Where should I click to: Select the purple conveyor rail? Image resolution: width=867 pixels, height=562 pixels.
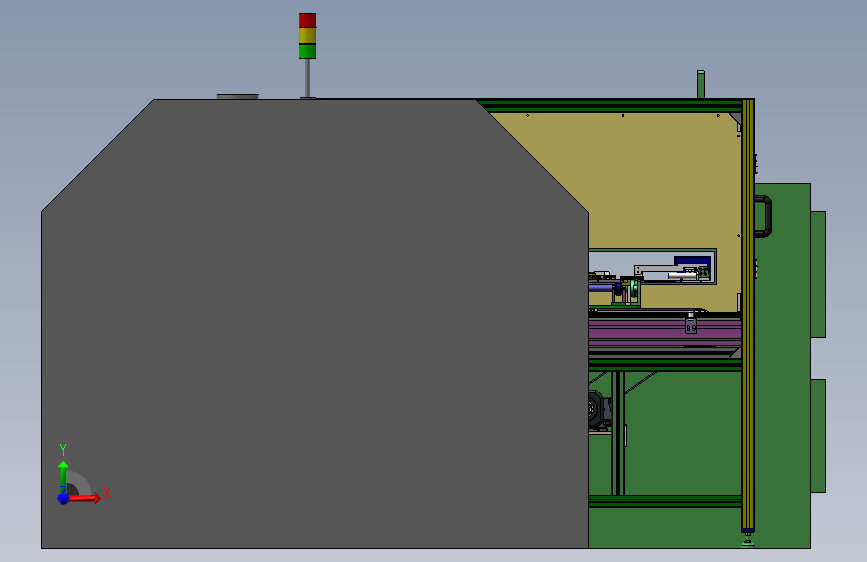click(x=664, y=334)
